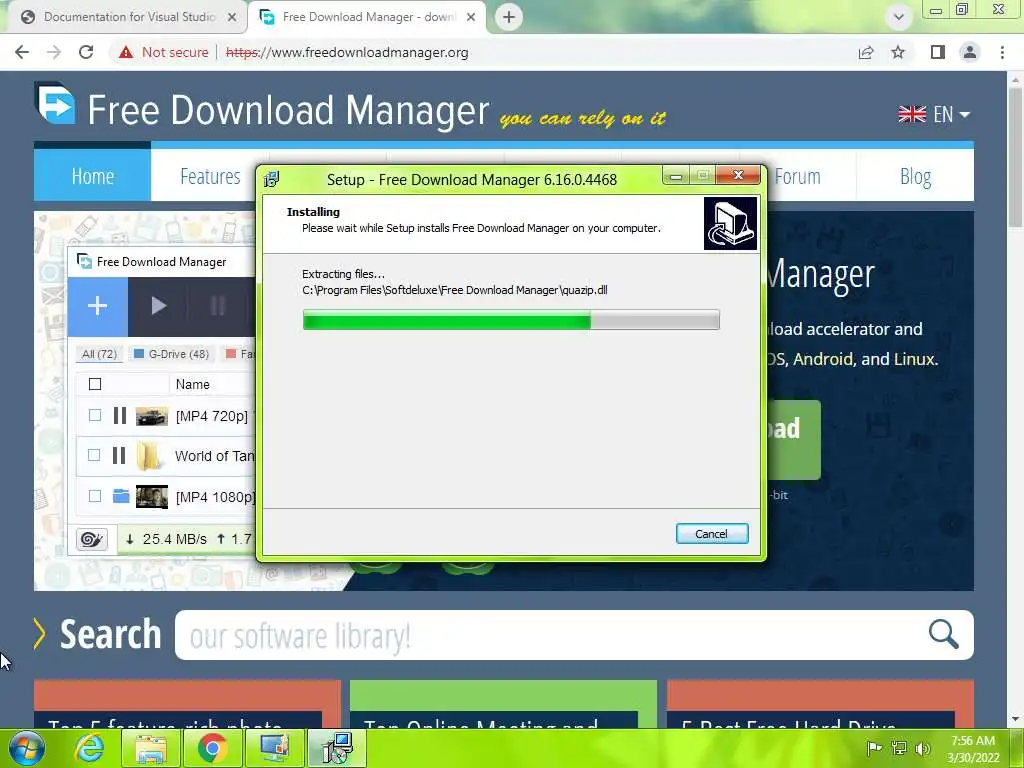Click the volume icon in system tray

[x=922, y=748]
